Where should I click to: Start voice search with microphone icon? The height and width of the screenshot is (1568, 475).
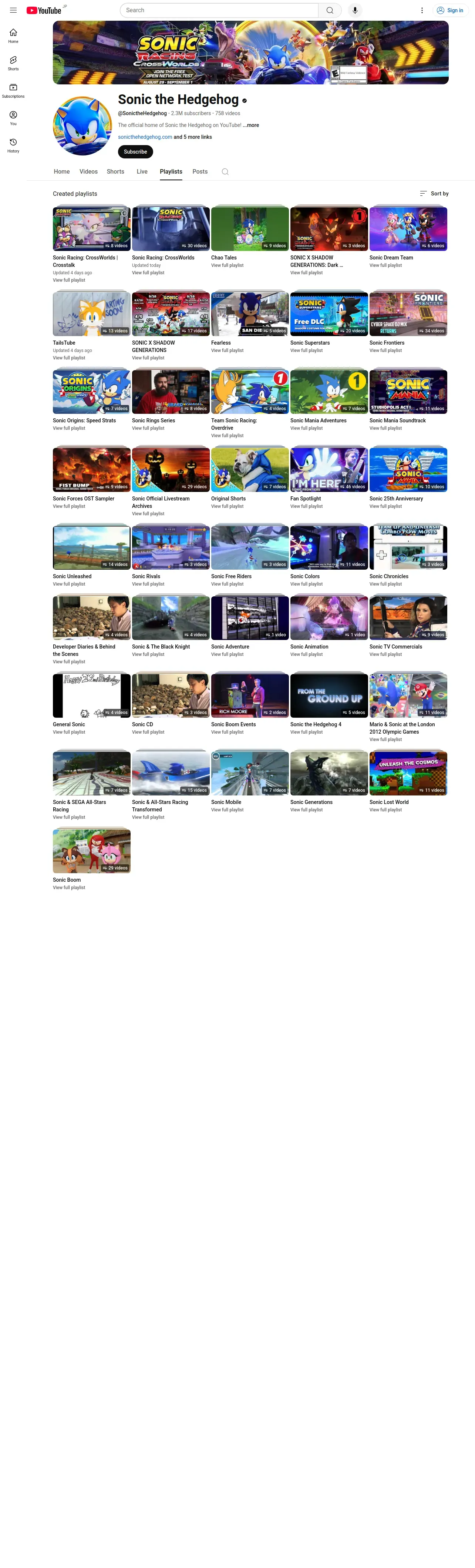click(355, 10)
